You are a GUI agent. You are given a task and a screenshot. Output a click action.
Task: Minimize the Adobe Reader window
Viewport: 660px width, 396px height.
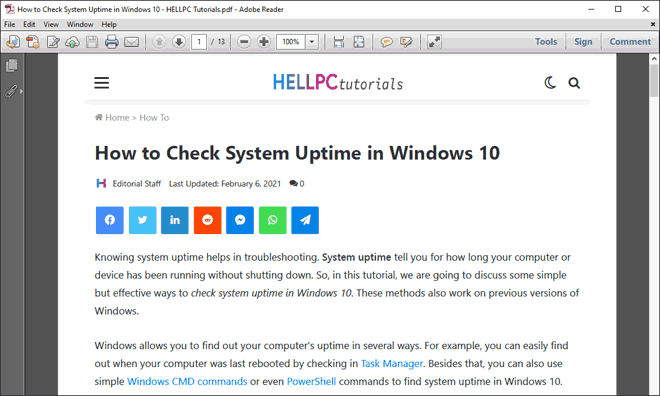[x=591, y=9]
